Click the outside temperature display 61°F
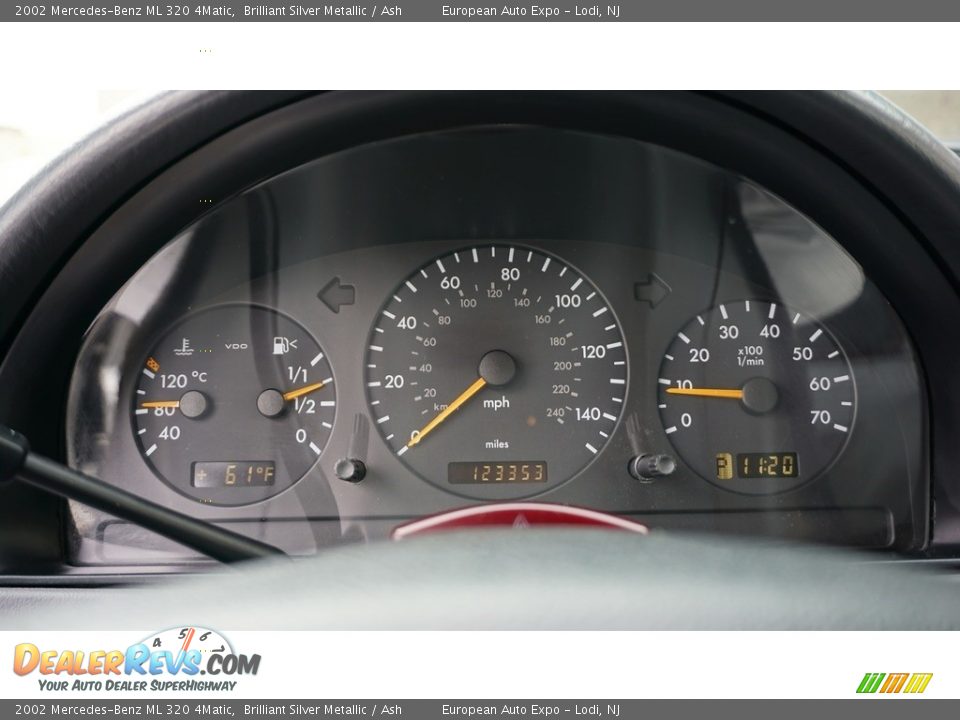 (x=234, y=474)
